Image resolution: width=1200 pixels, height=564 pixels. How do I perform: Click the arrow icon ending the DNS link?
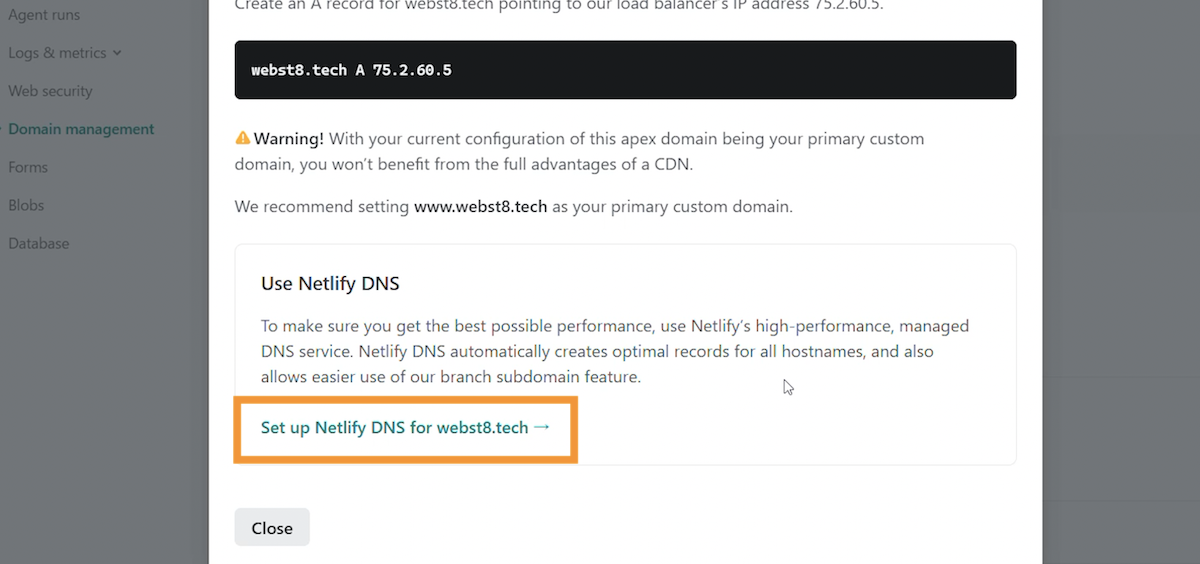click(542, 427)
